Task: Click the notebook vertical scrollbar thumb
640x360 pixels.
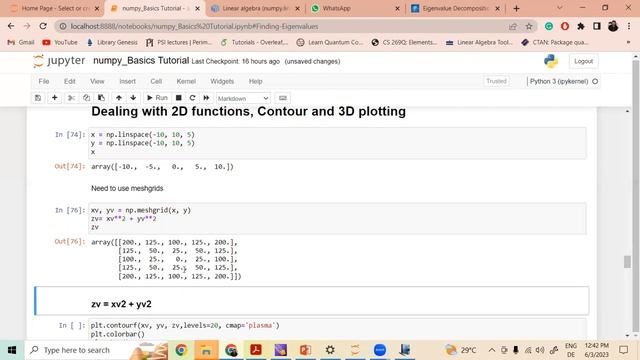Action: [x=627, y=262]
